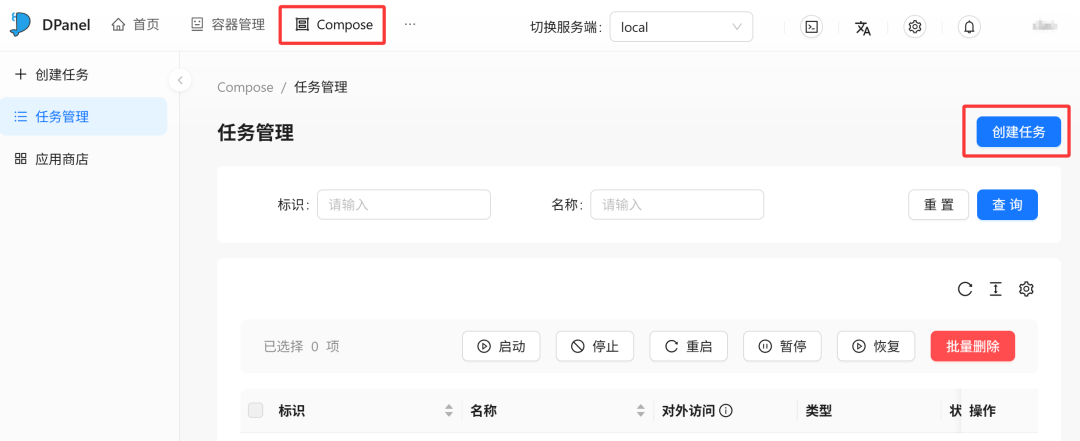Click the DPanel logo icon

(x=20, y=25)
